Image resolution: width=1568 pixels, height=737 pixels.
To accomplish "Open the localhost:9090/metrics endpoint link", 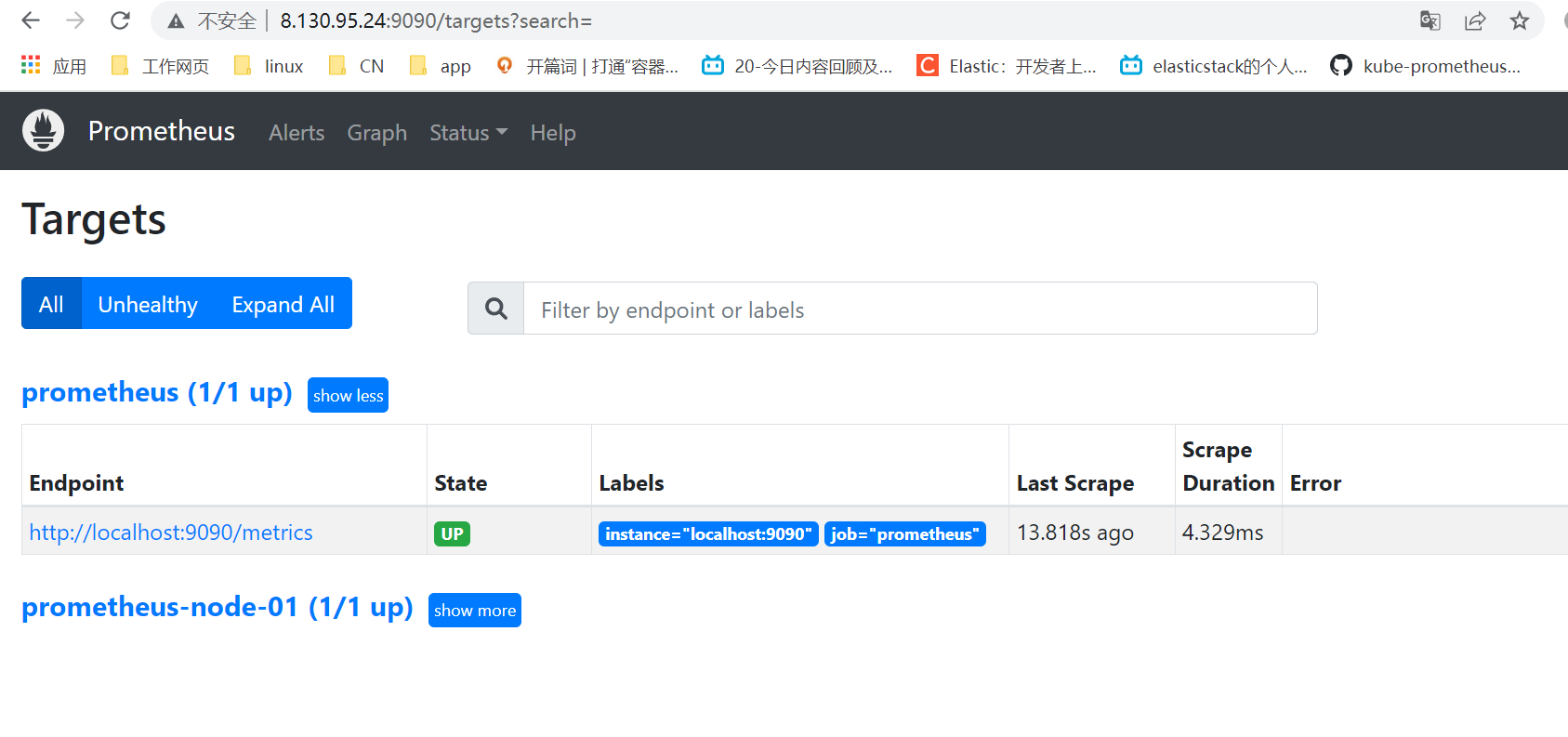I will click(171, 533).
